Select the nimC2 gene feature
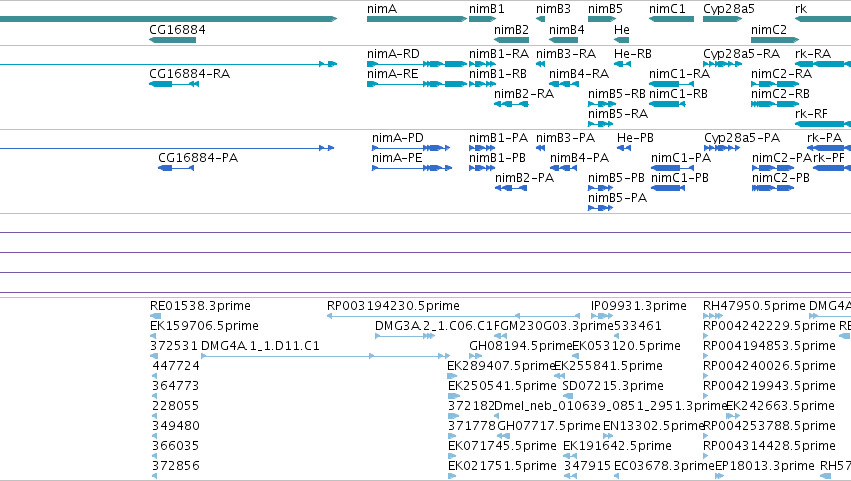The height and width of the screenshot is (481, 851). click(x=775, y=40)
